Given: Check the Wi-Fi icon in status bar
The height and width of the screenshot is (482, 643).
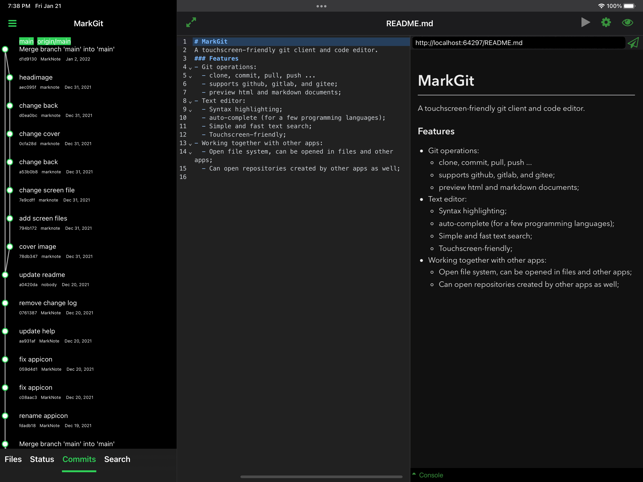Looking at the screenshot, I should pos(601,6).
